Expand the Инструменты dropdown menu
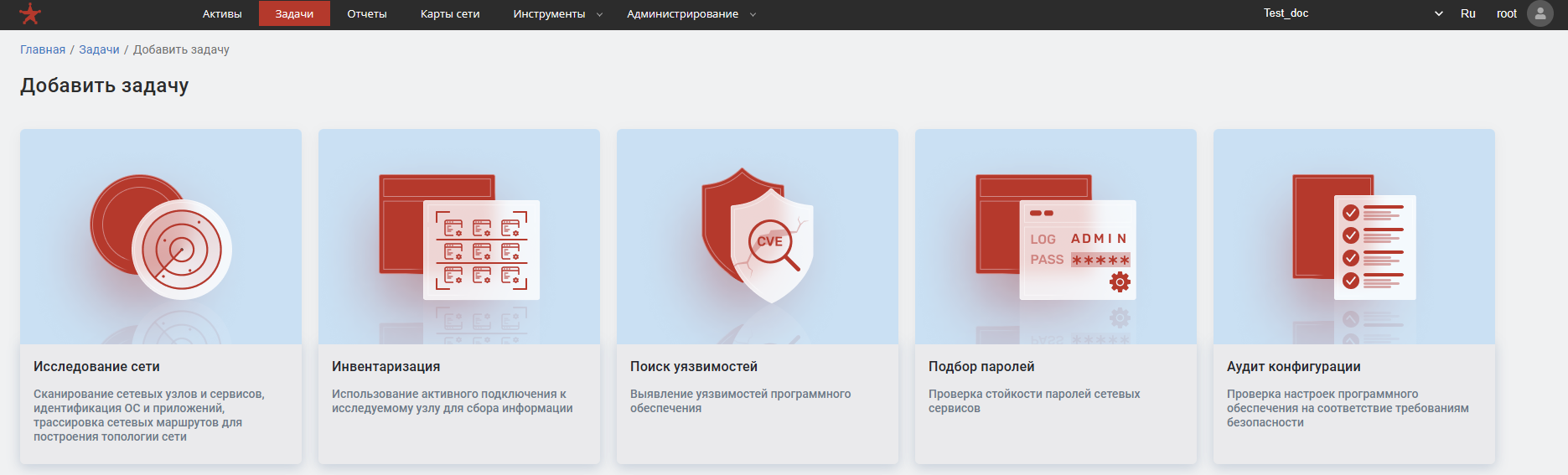The image size is (1568, 475). pos(557,13)
